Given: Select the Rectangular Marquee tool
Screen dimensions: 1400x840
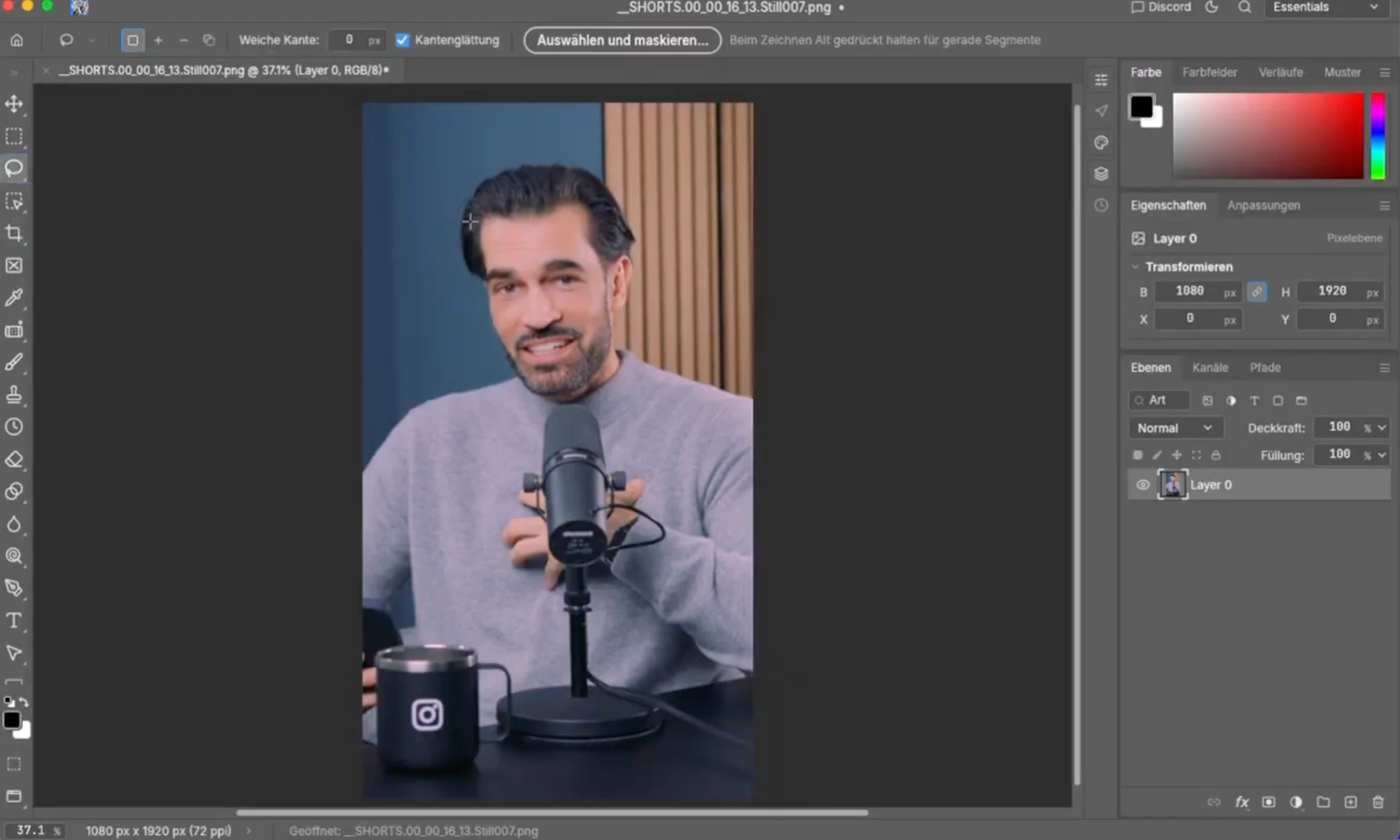Looking at the screenshot, I should 14,136.
